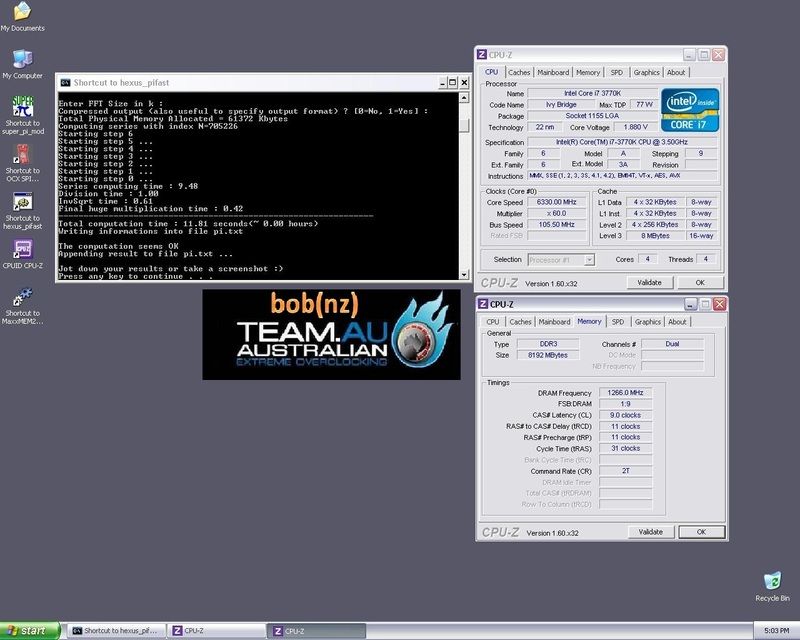The image size is (800, 640).
Task: Open the My Documents desktop icon
Action: click(x=22, y=13)
